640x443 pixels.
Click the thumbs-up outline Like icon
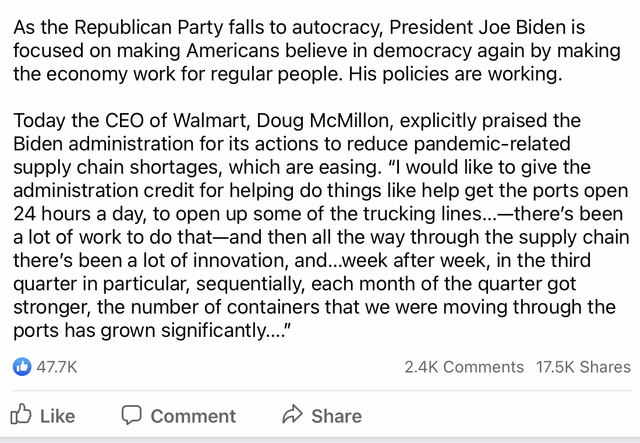click(21, 414)
